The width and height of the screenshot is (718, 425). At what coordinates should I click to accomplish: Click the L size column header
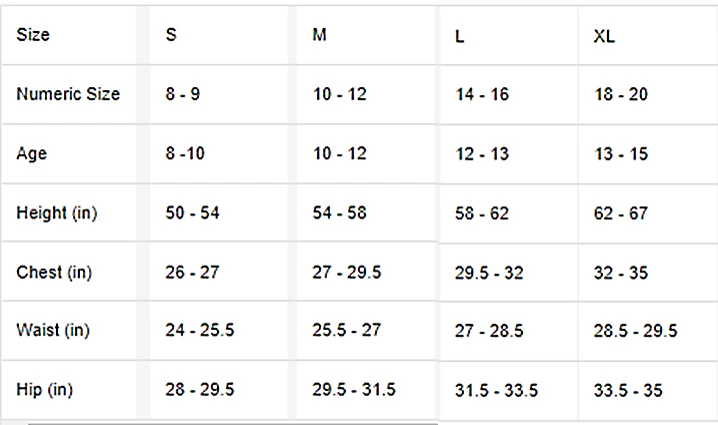459,36
